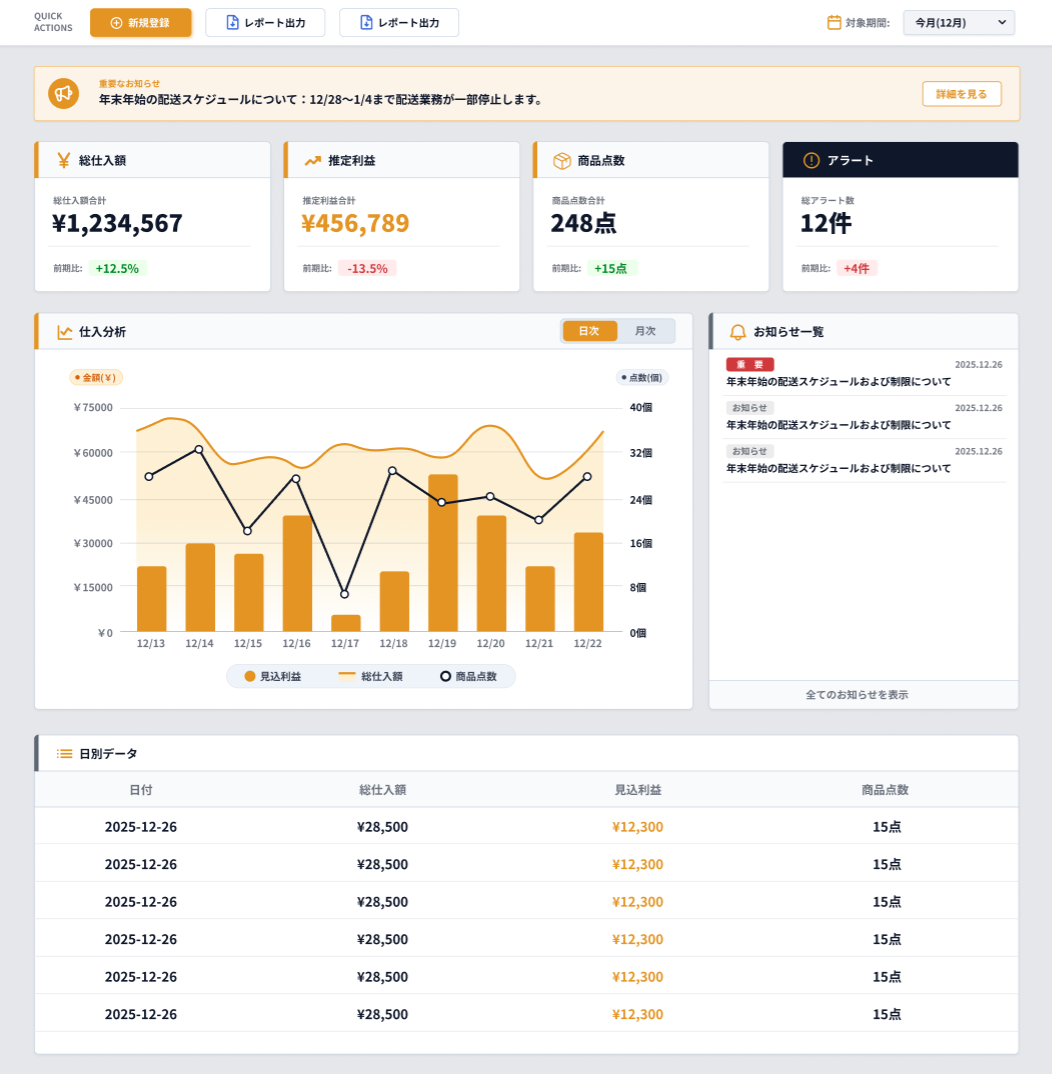Image resolution: width=1052 pixels, height=1074 pixels.
Task: Click the 詳細を見る button
Action: [961, 94]
